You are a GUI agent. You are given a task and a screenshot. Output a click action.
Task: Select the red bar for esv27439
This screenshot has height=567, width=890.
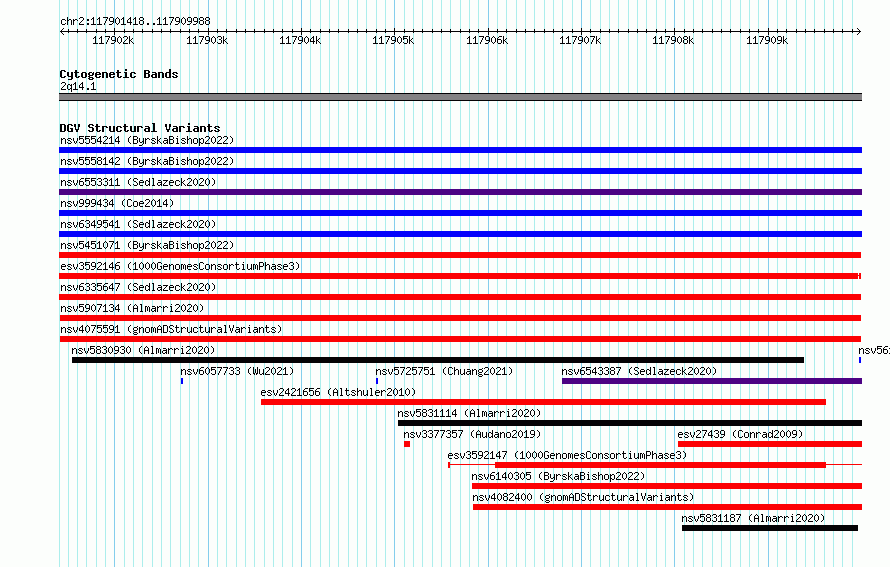click(770, 444)
